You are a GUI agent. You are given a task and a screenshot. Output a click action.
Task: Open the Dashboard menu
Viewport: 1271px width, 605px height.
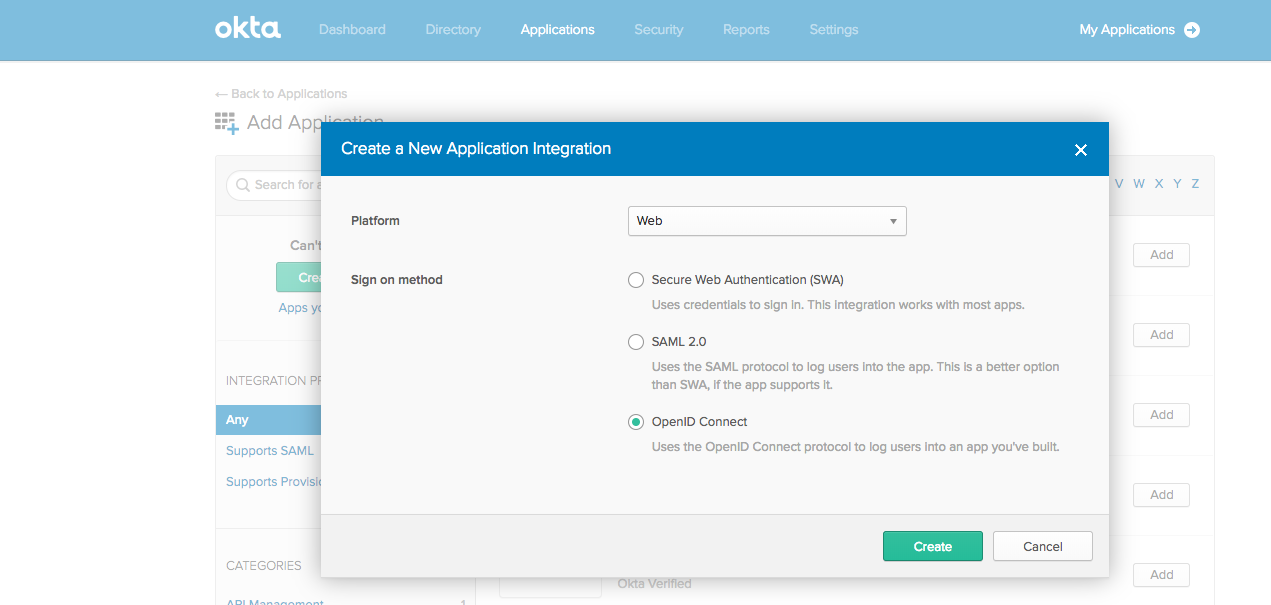tap(352, 30)
